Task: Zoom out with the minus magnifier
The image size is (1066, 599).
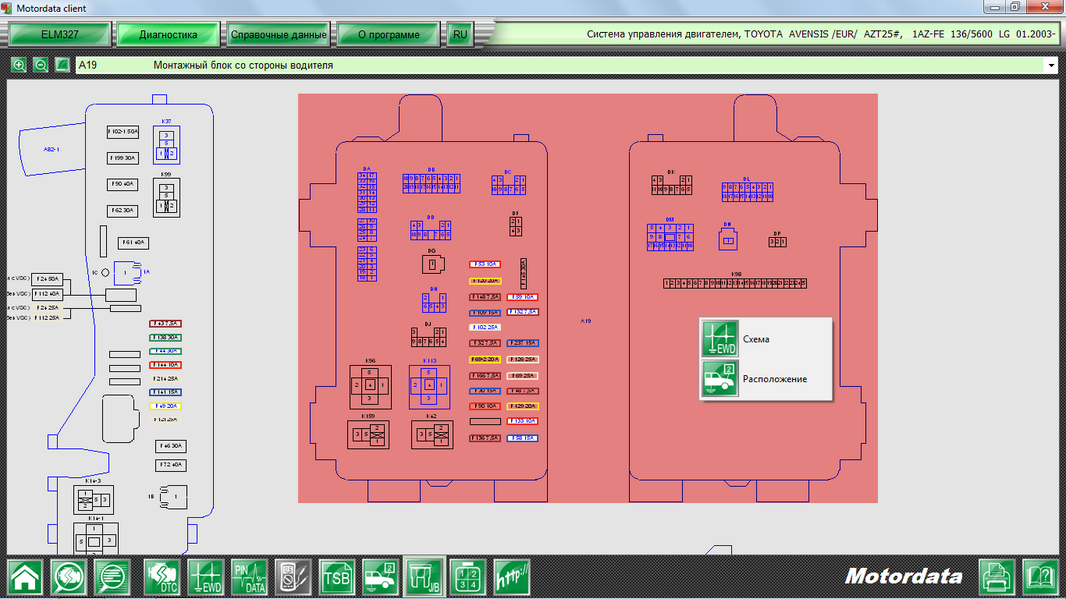Action: point(40,65)
